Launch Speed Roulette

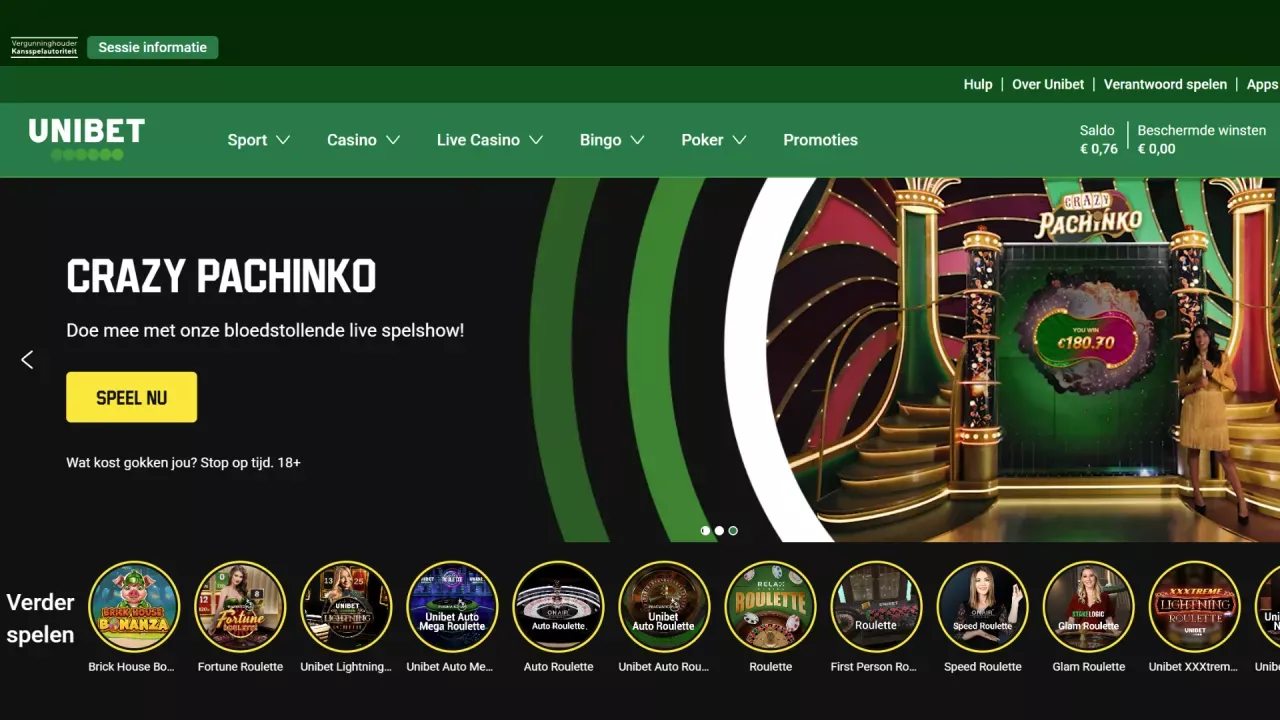[982, 605]
